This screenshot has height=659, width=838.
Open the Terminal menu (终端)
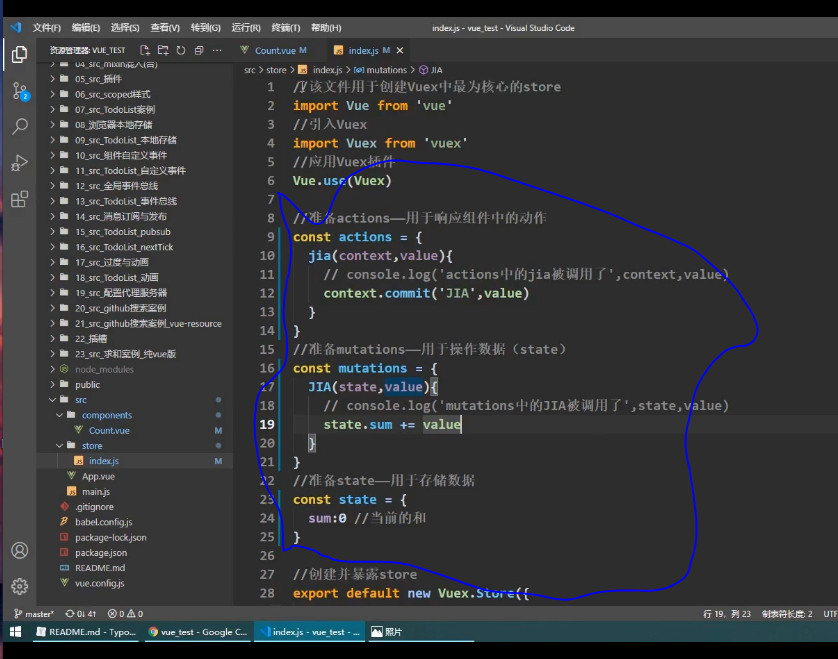tap(285, 28)
